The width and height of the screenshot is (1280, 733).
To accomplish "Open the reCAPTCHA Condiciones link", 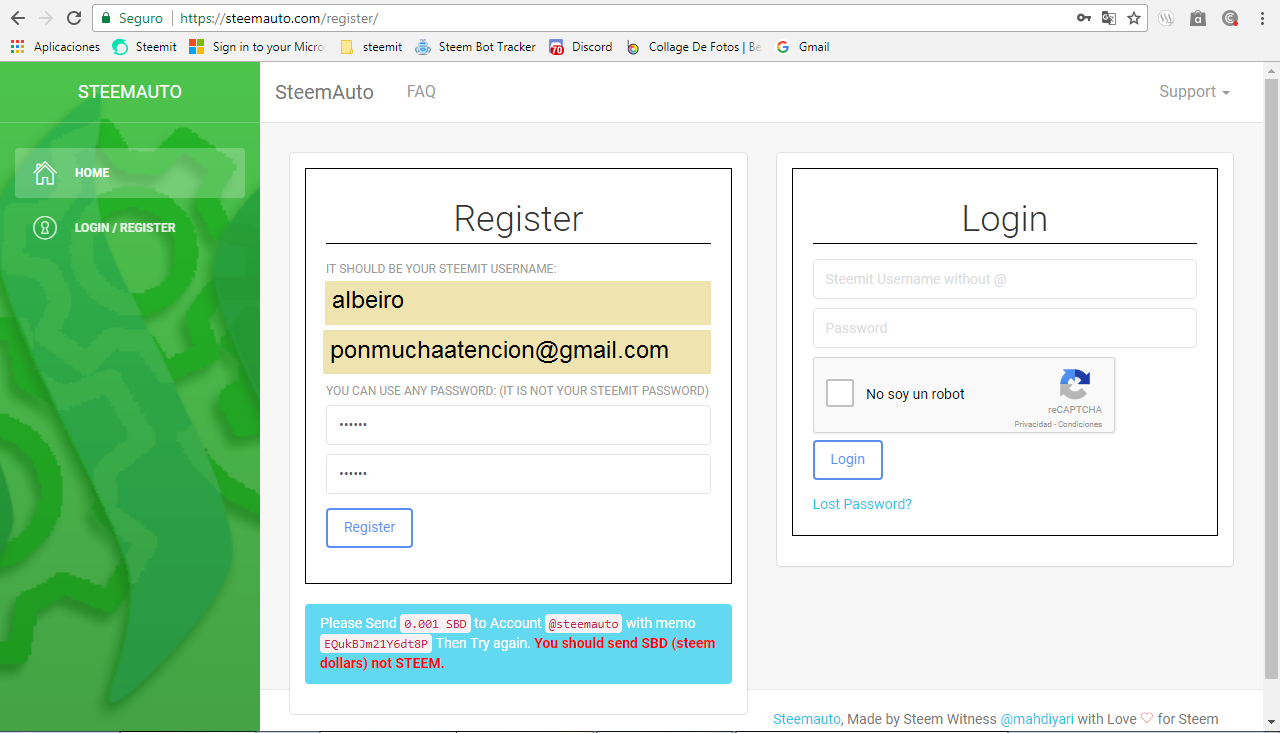I will [x=1080, y=424].
